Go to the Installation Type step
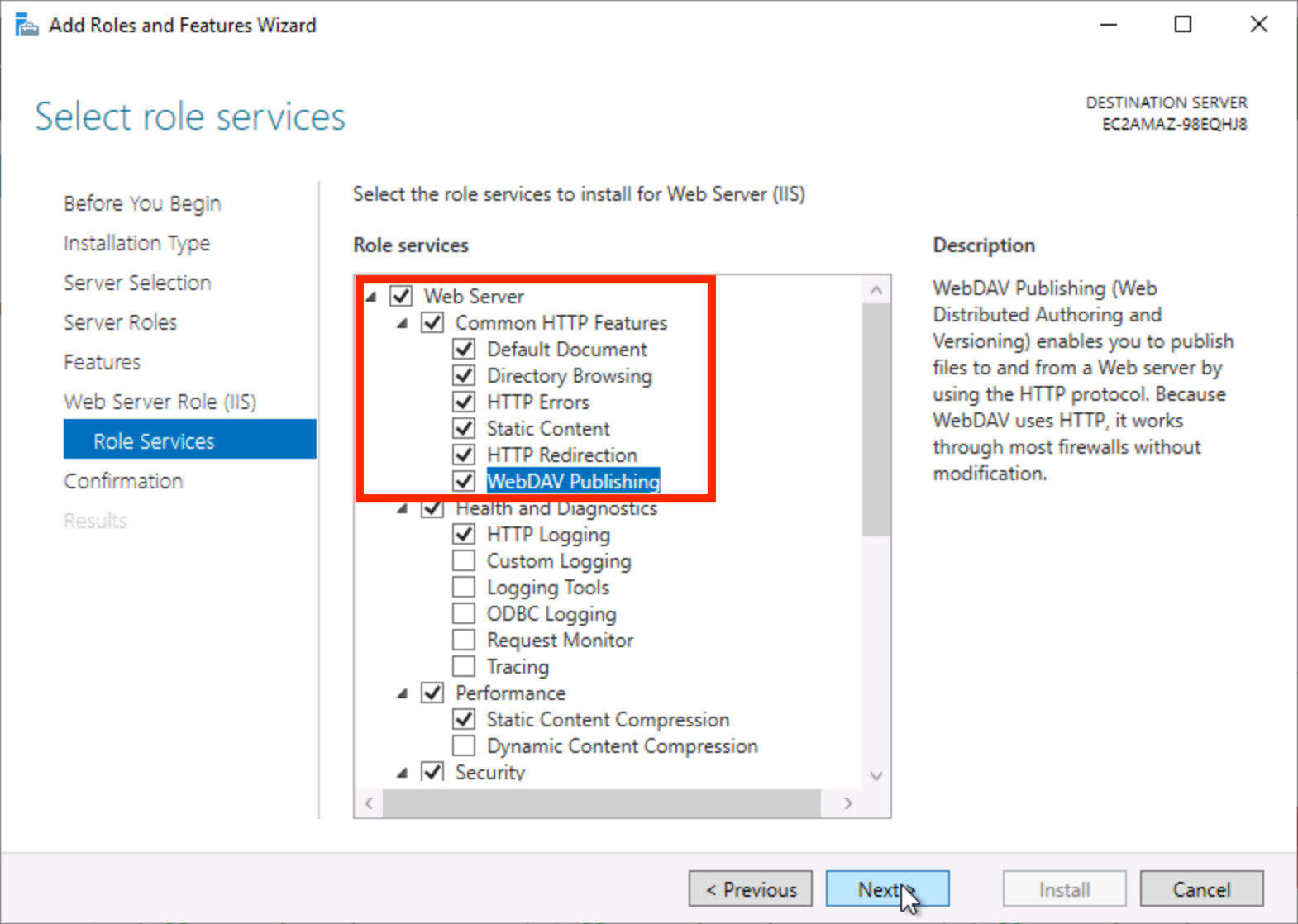 [x=136, y=243]
